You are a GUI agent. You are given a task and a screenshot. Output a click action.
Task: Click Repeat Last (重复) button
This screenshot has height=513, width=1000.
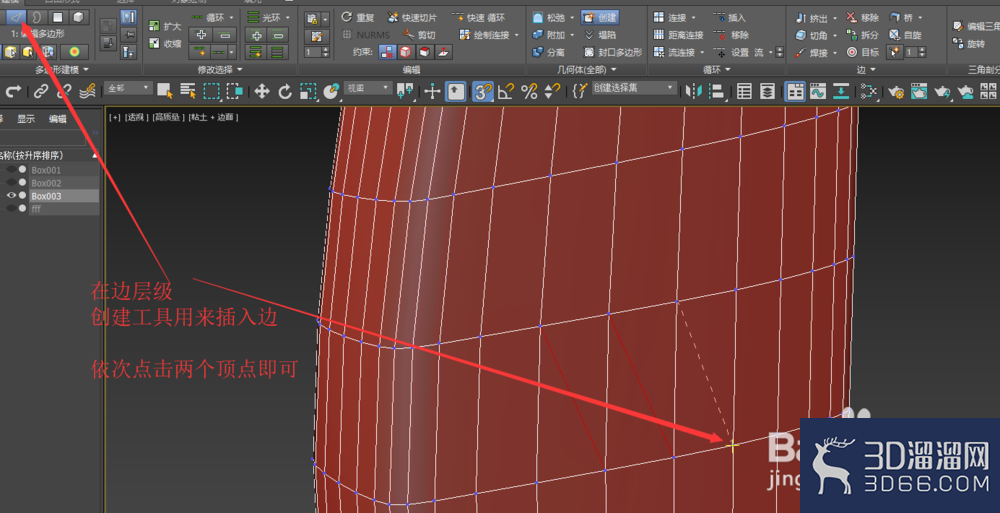tap(358, 17)
